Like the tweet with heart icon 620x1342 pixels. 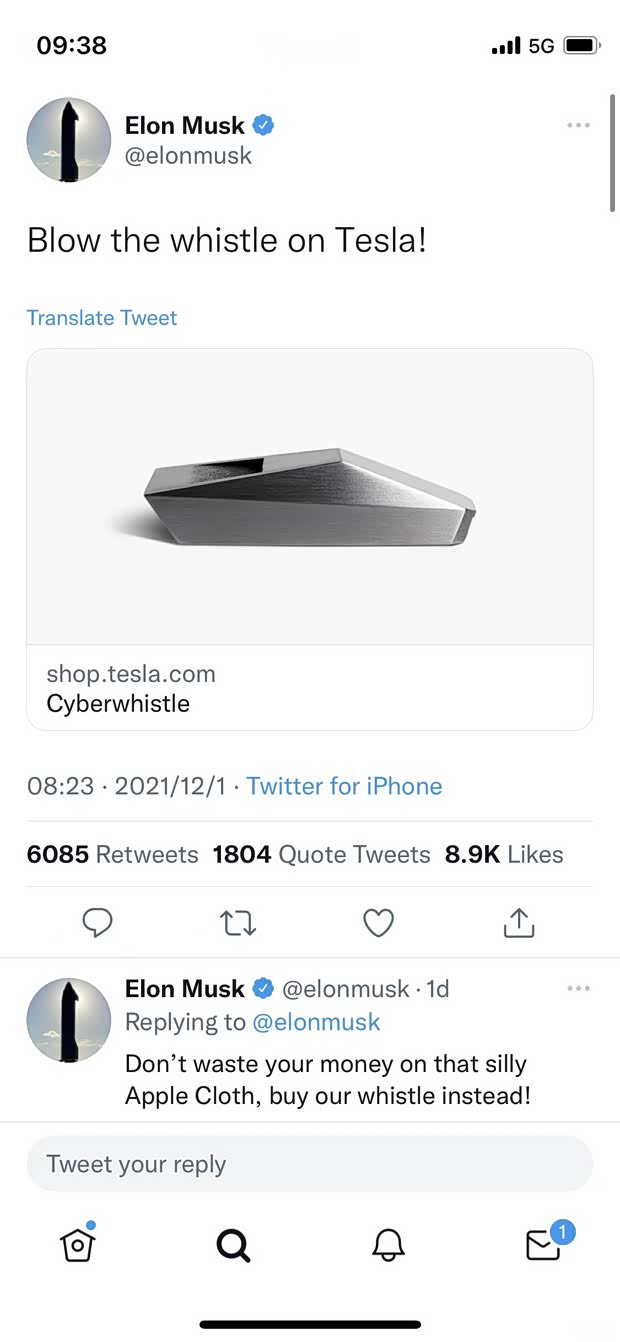pyautogui.click(x=378, y=923)
